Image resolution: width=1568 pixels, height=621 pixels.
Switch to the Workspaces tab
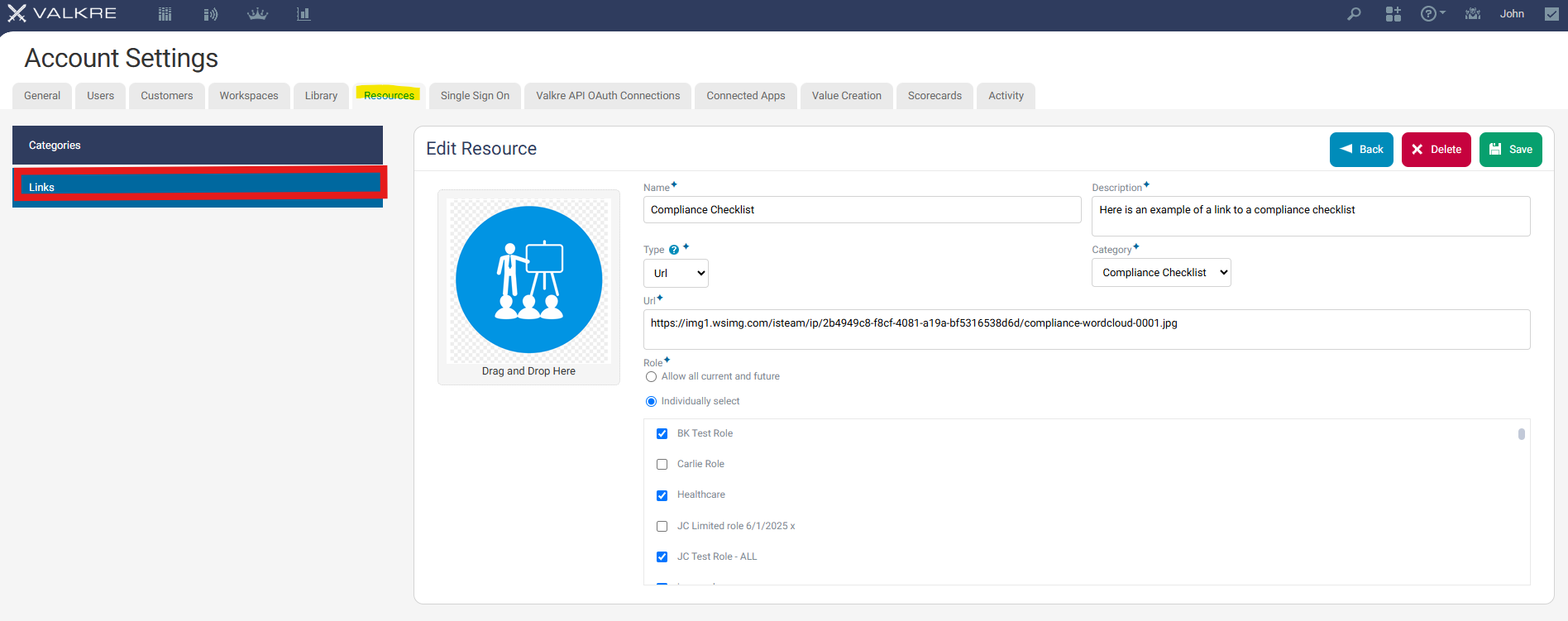click(x=249, y=96)
